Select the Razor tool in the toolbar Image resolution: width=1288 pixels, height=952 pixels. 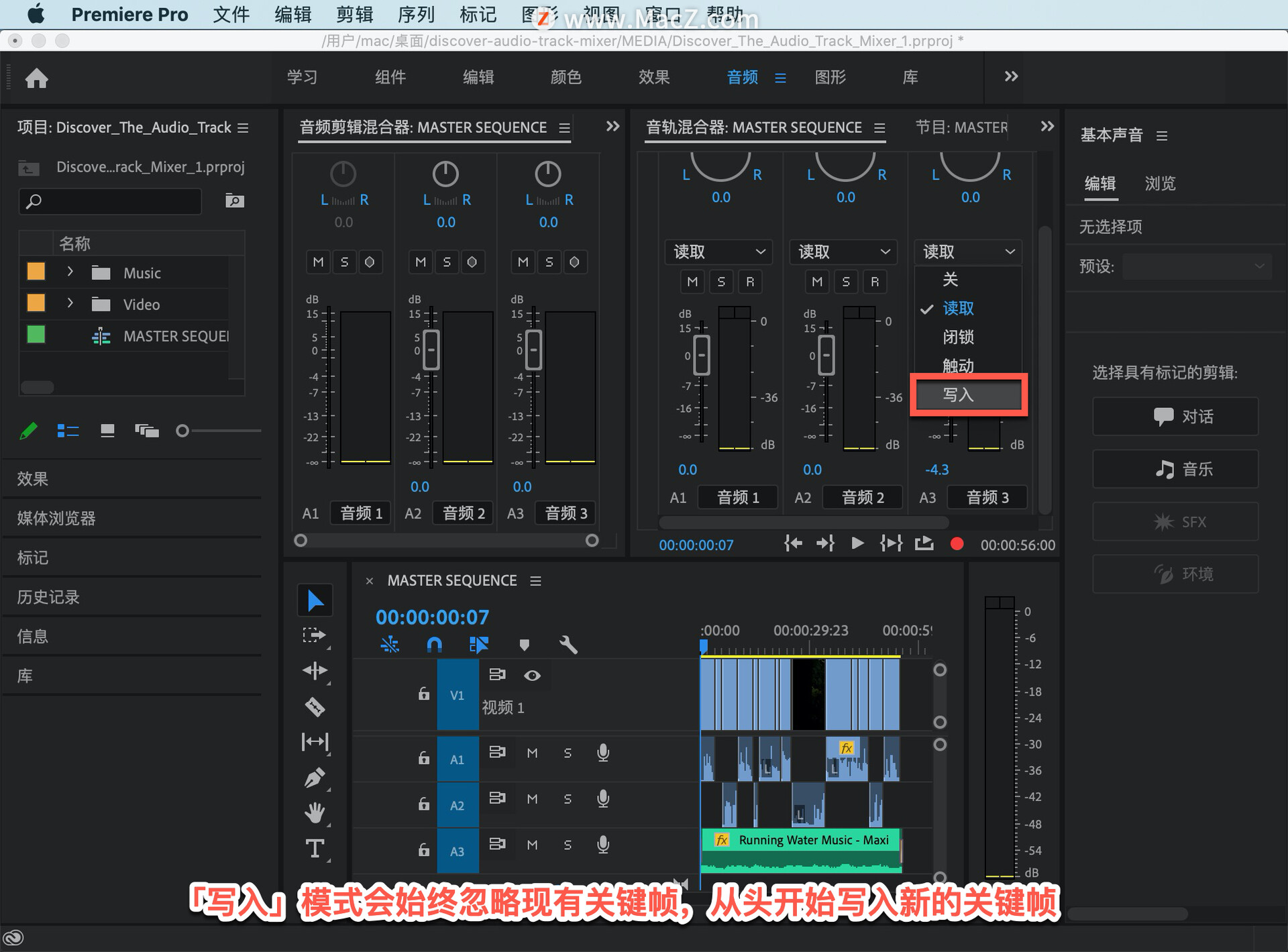315,706
